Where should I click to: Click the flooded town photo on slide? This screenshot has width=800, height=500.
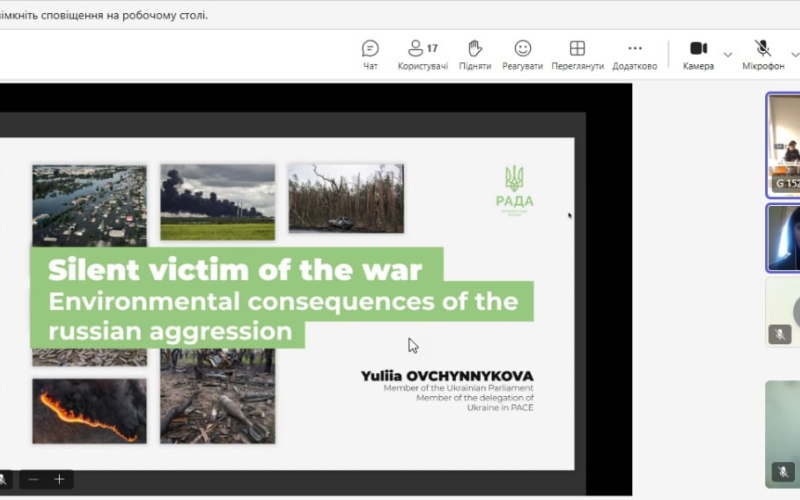[89, 206]
